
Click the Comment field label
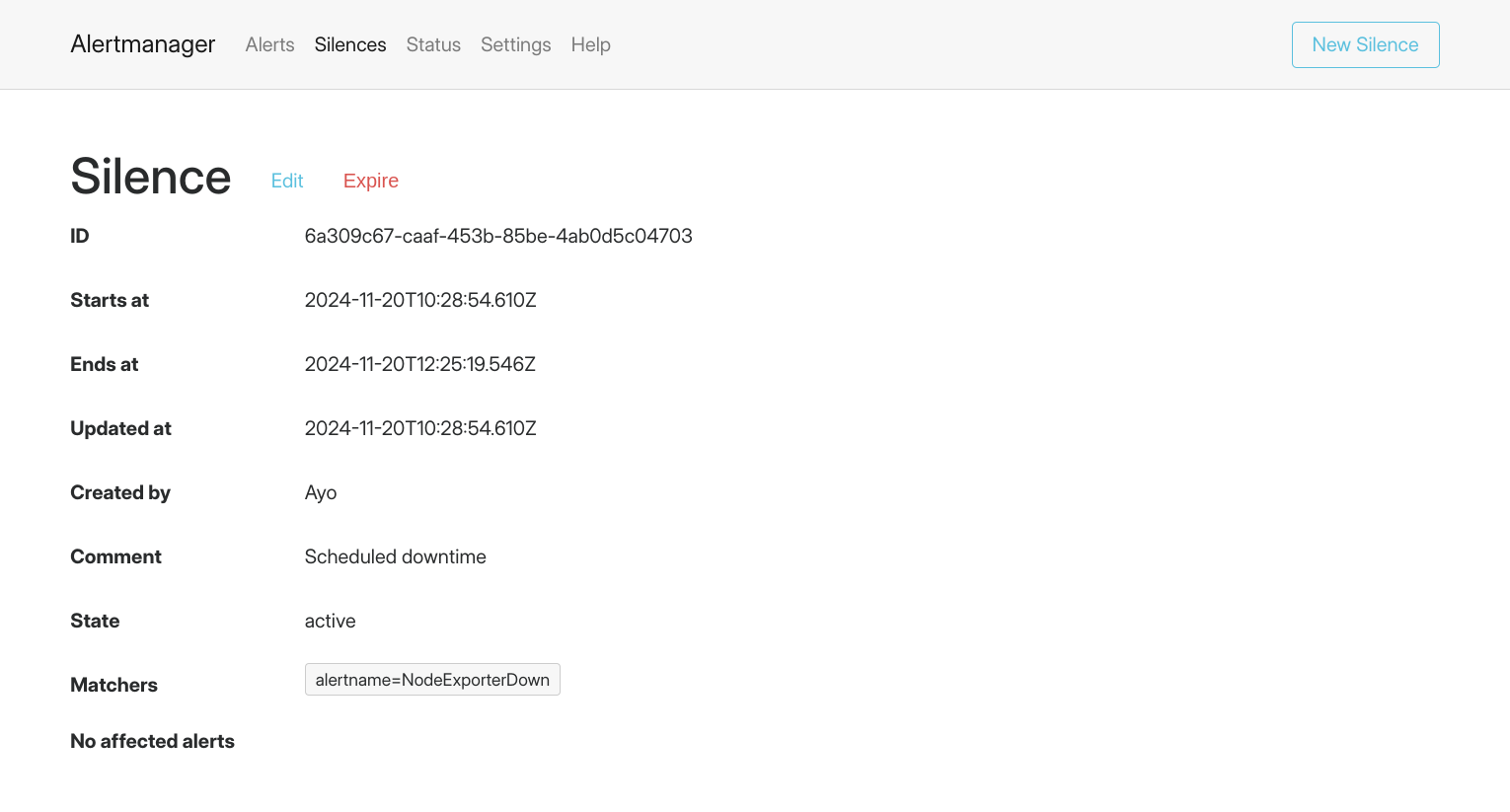tap(116, 556)
